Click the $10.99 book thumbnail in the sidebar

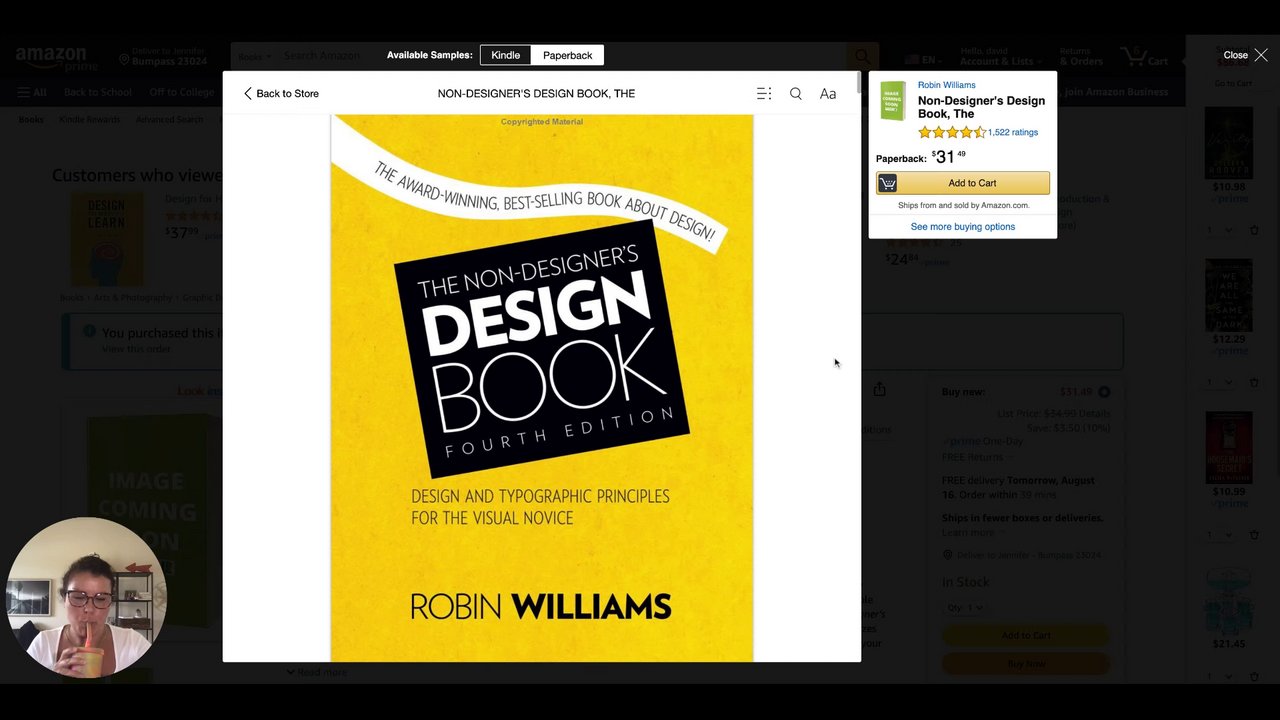[1228, 447]
